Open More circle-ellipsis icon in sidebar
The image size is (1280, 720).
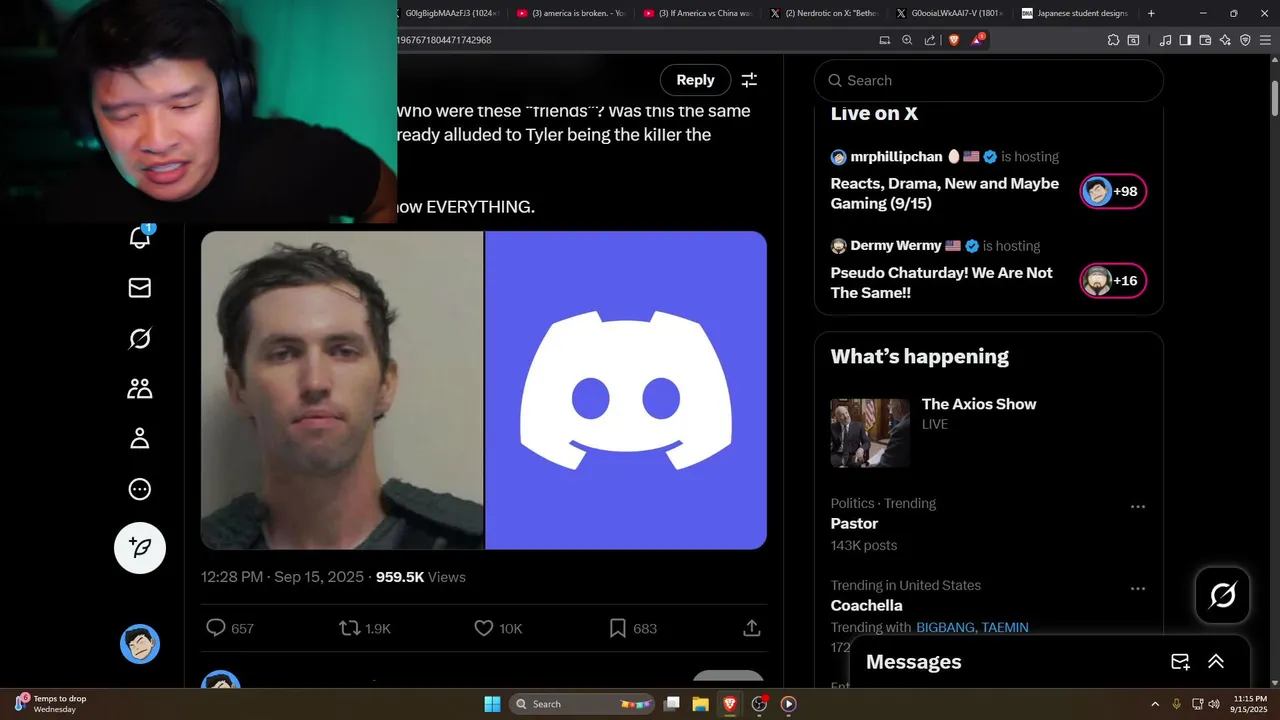(140, 489)
